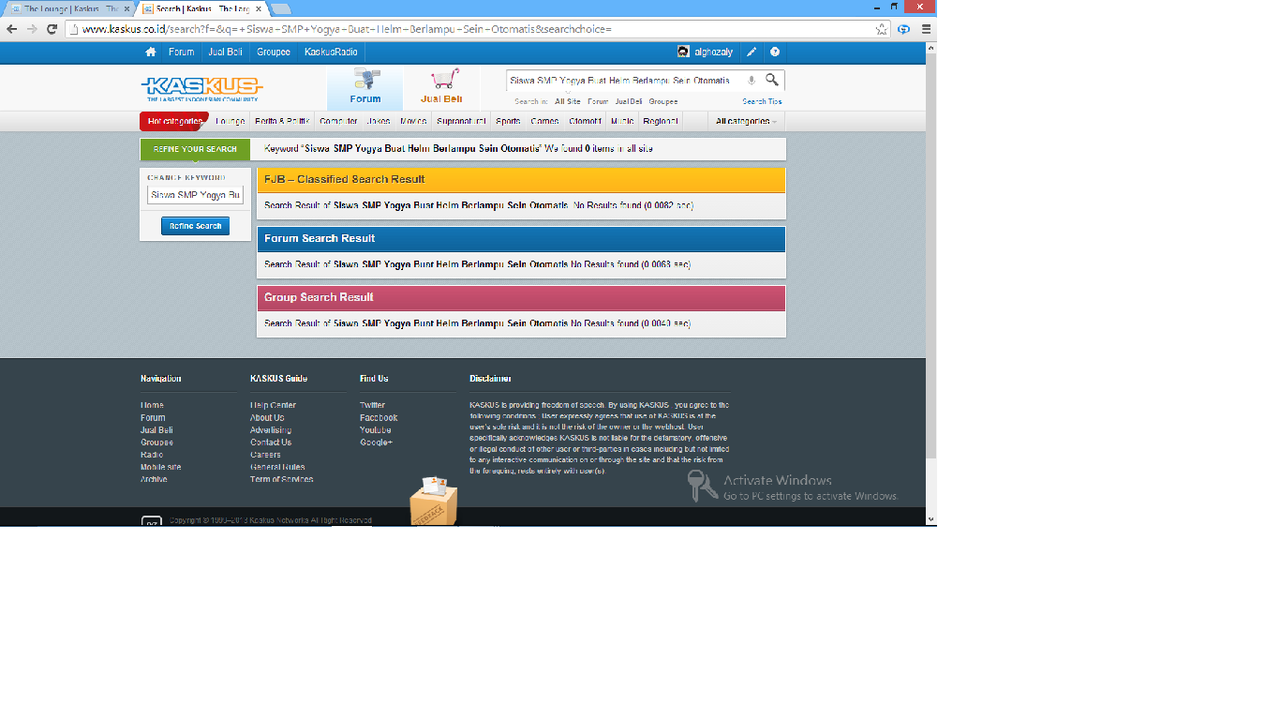Select Forum search scope under search box
Screen dimensions: 1280x720
598,101
